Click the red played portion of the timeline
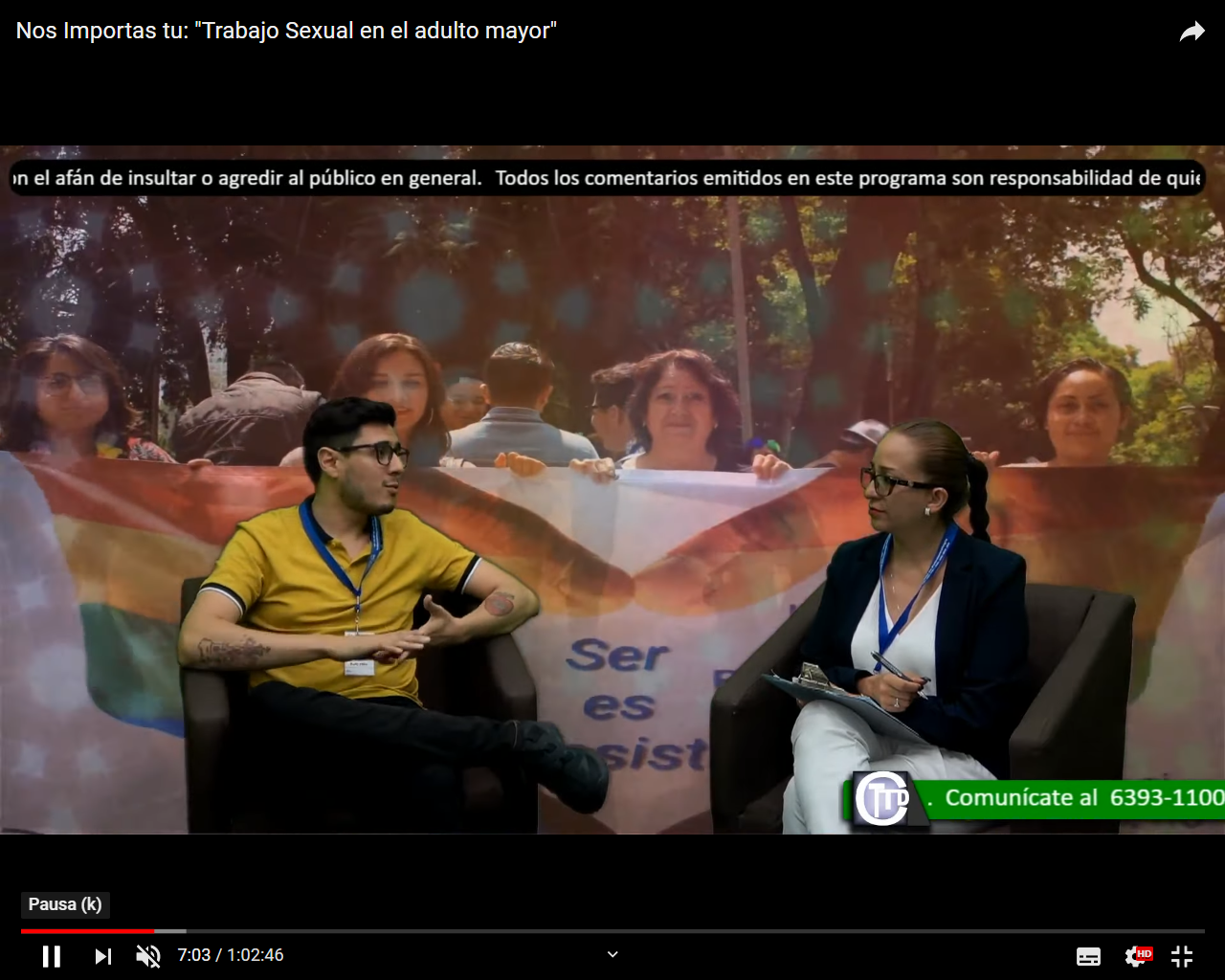Screen dimensions: 1225x980 (x=86, y=930)
